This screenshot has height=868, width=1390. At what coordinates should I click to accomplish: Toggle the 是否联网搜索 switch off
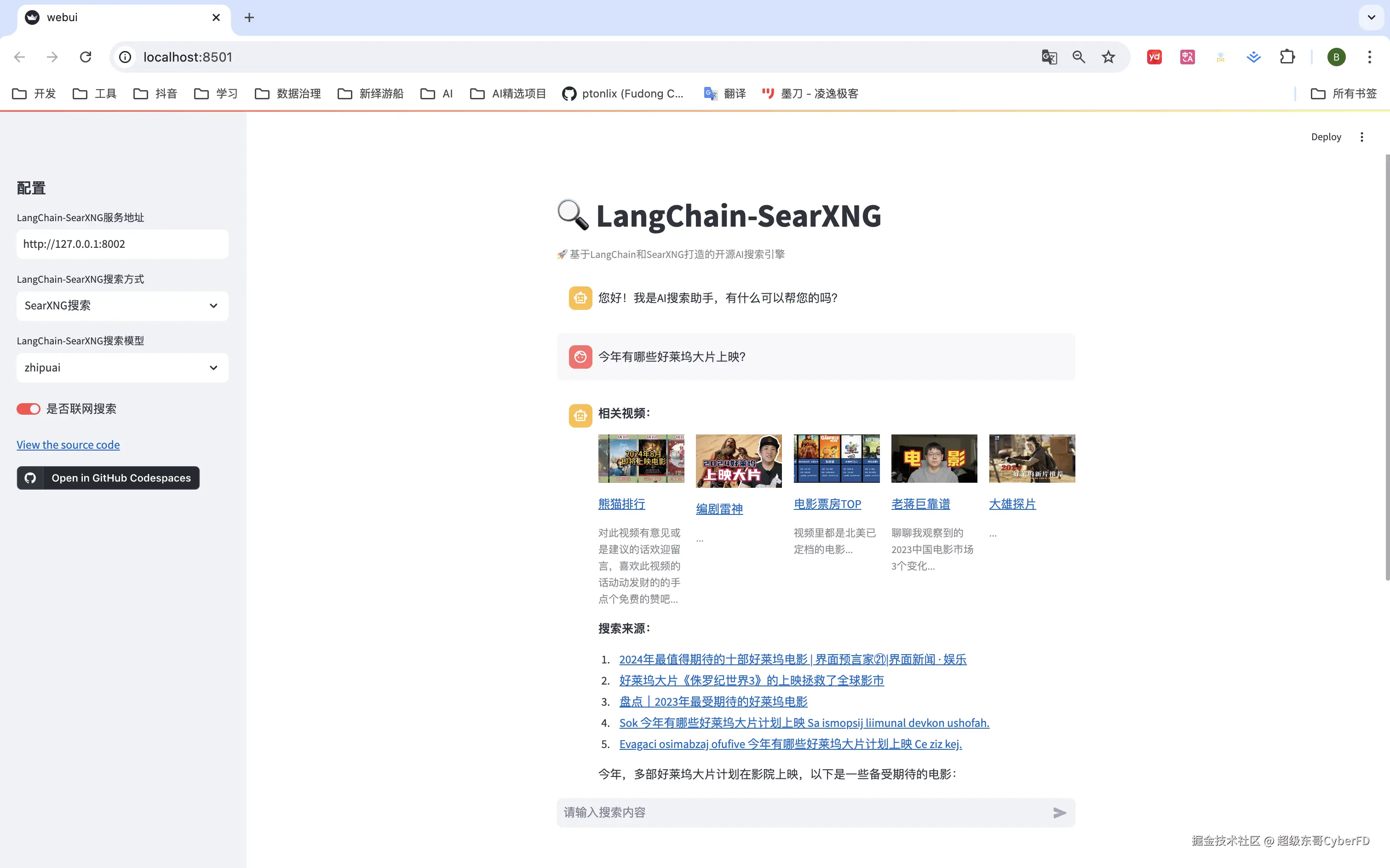point(28,409)
